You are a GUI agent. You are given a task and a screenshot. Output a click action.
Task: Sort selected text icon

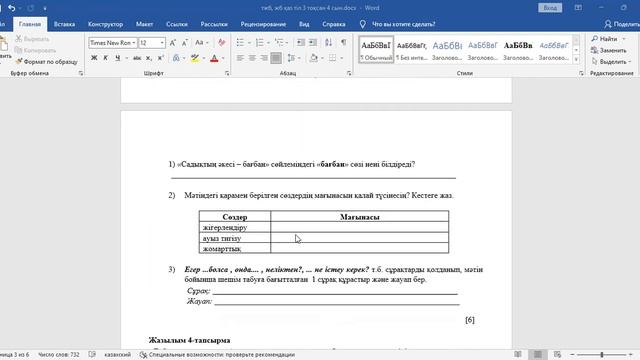coord(329,43)
